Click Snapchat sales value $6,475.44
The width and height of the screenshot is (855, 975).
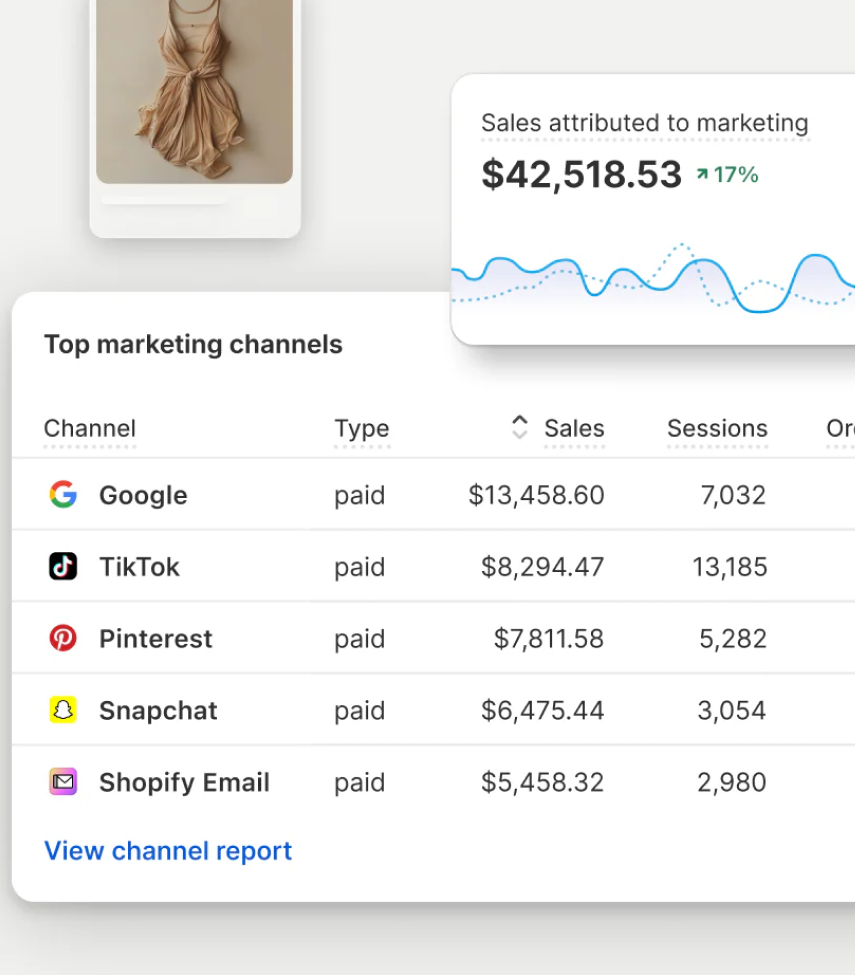[542, 711]
